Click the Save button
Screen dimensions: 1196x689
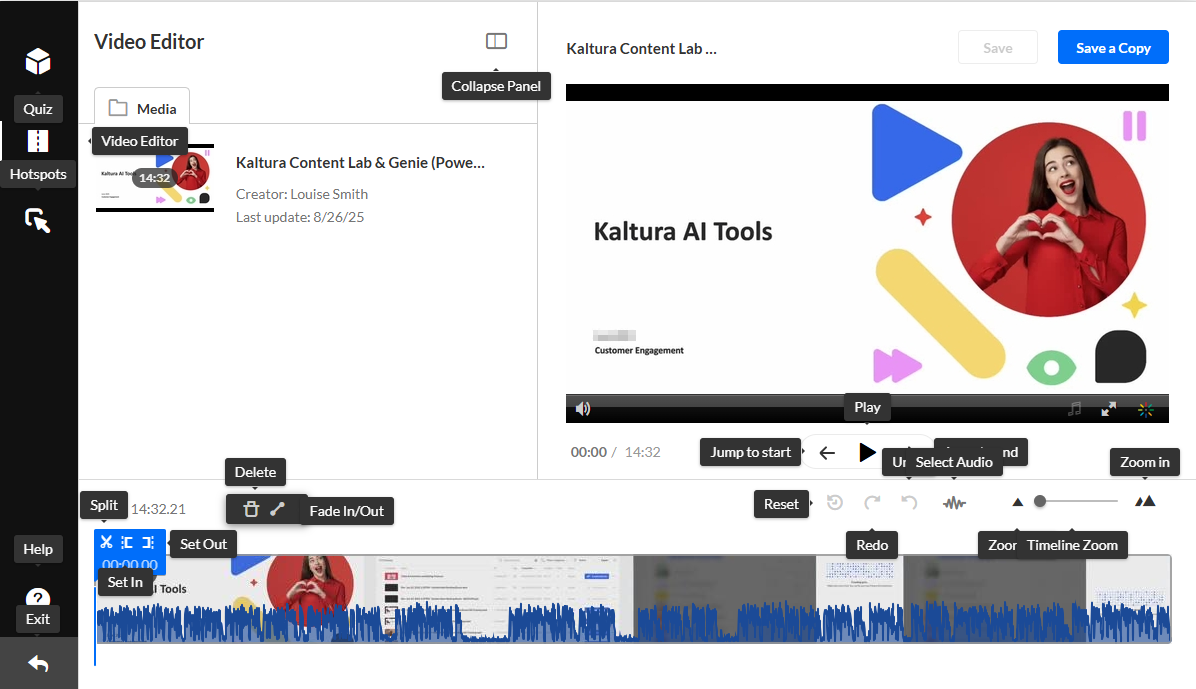pos(998,48)
